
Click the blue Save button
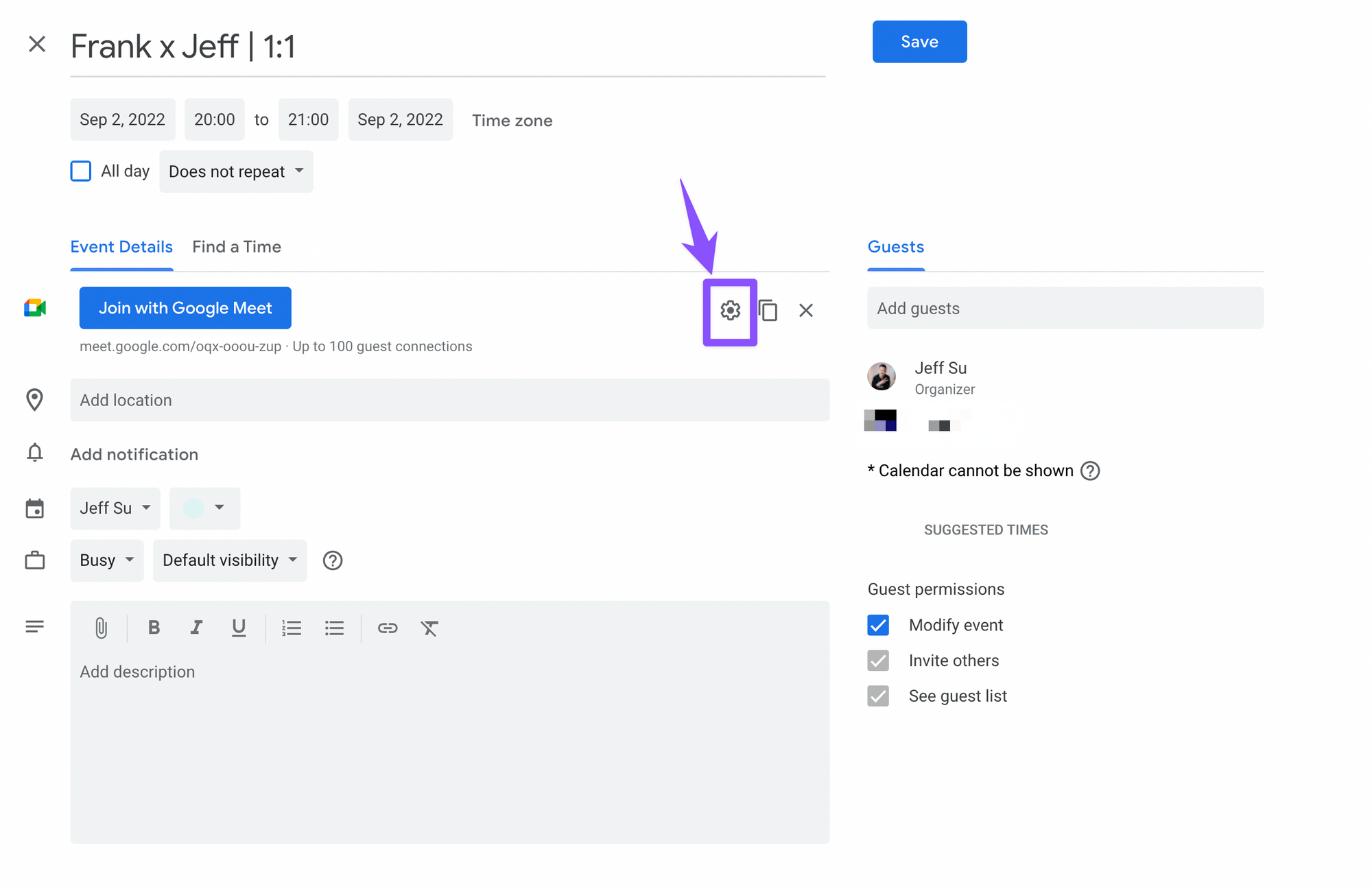pos(919,42)
